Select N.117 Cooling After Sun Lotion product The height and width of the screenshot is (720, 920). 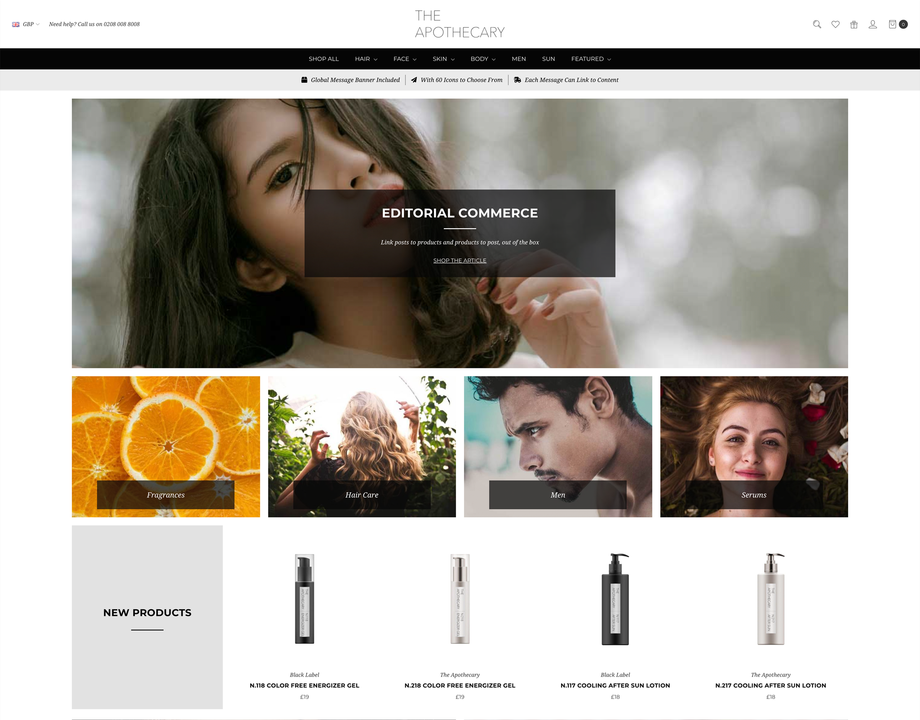(615, 685)
